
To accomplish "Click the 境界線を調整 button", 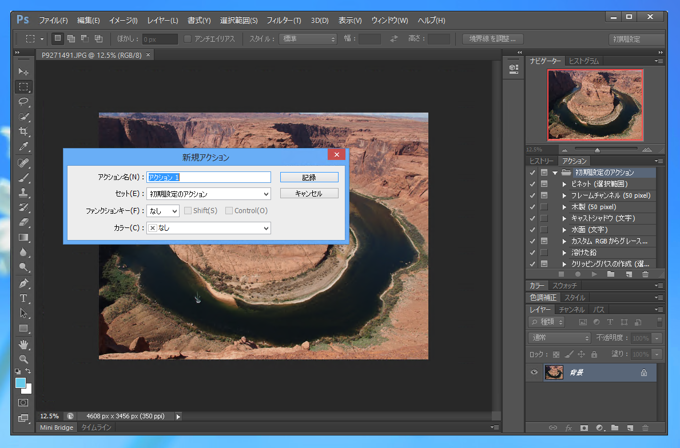I will coord(493,39).
